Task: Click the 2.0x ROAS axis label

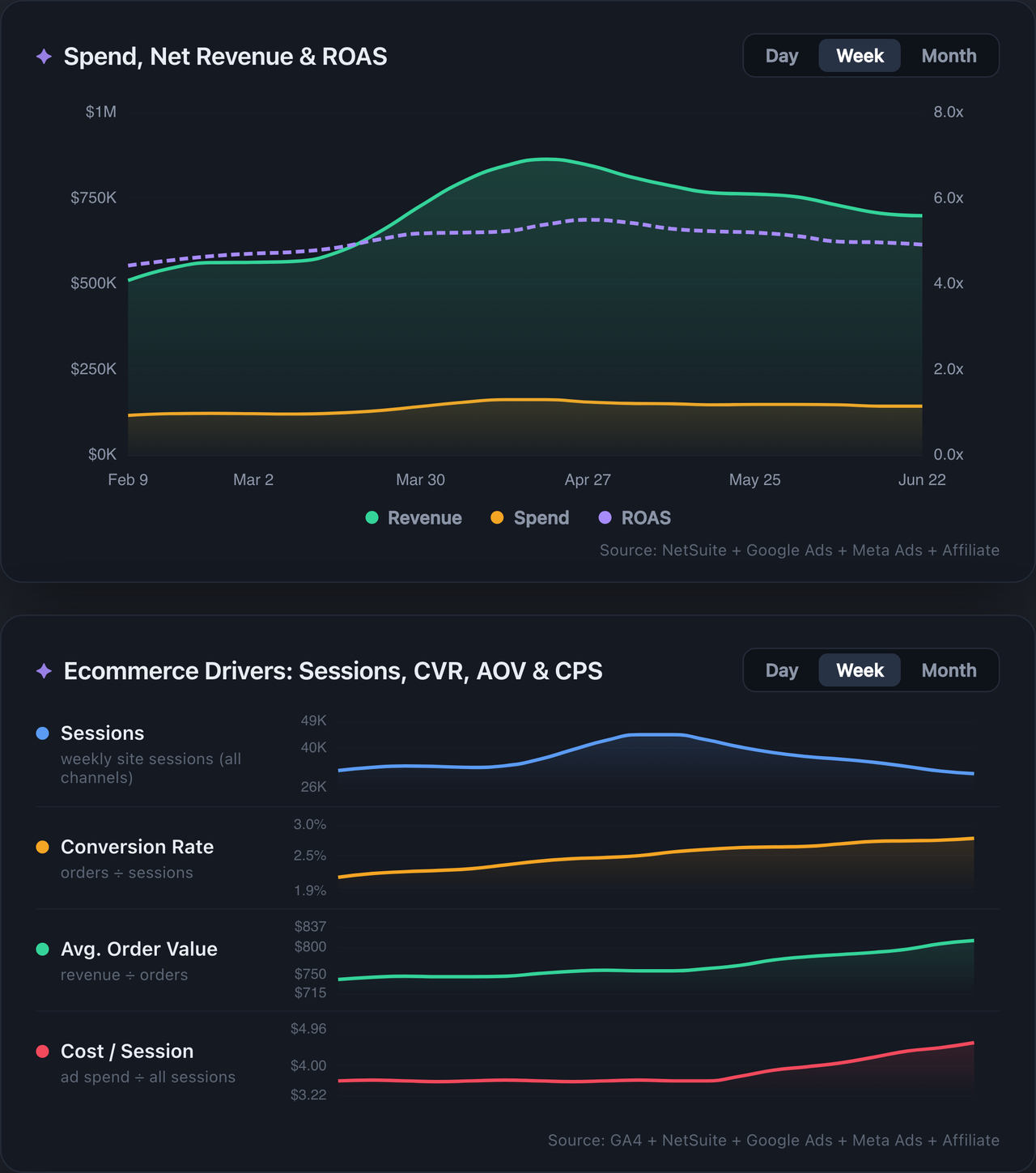Action: tap(949, 369)
